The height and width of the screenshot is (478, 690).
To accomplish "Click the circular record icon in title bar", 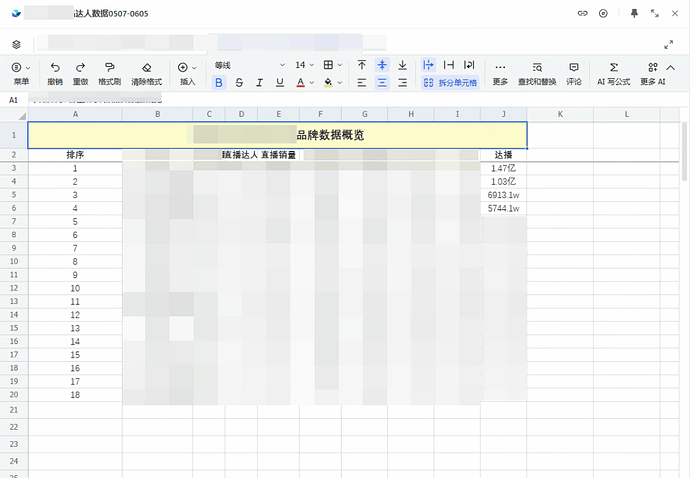I will coord(603,13).
